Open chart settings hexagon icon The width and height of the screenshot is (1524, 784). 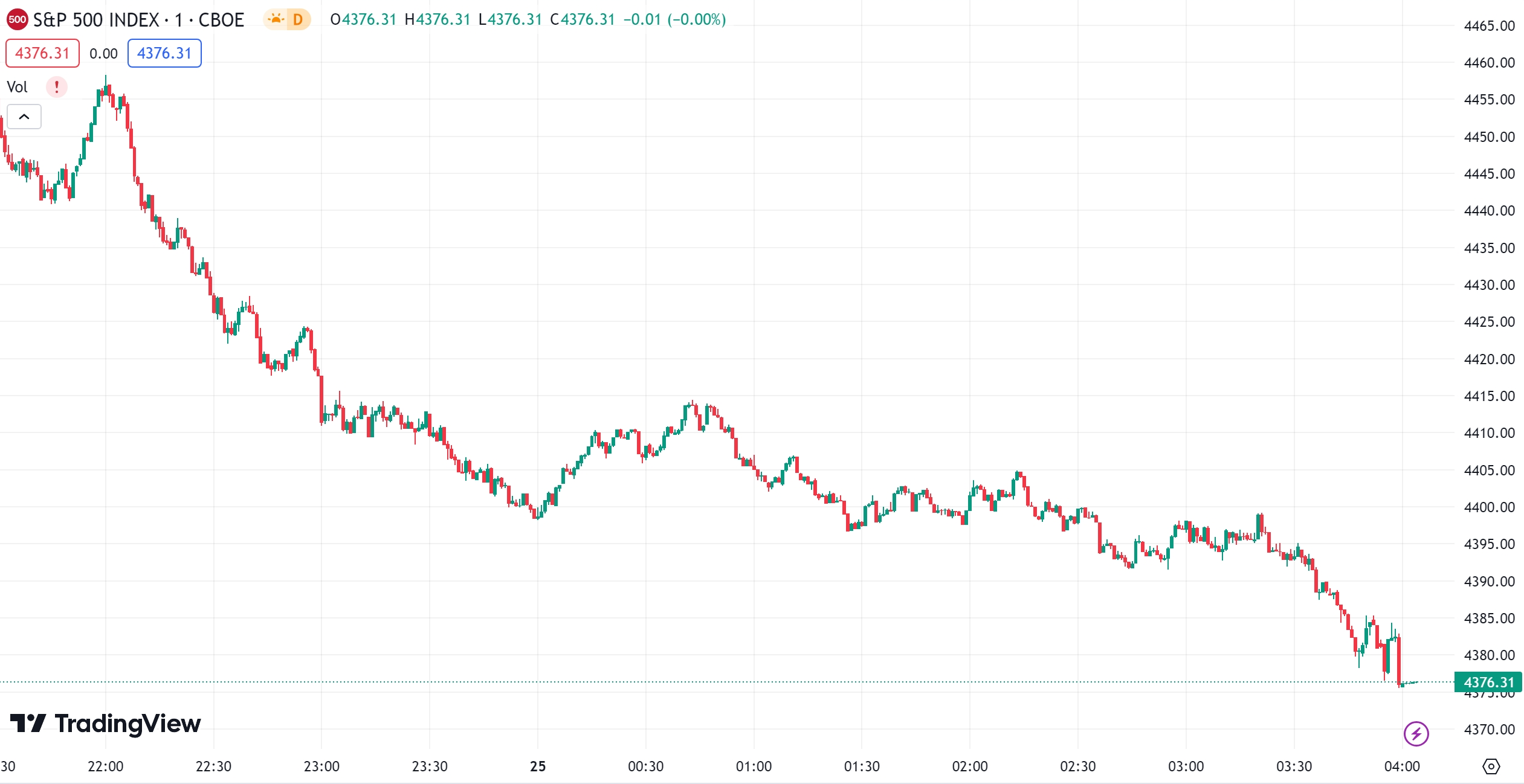1491,766
